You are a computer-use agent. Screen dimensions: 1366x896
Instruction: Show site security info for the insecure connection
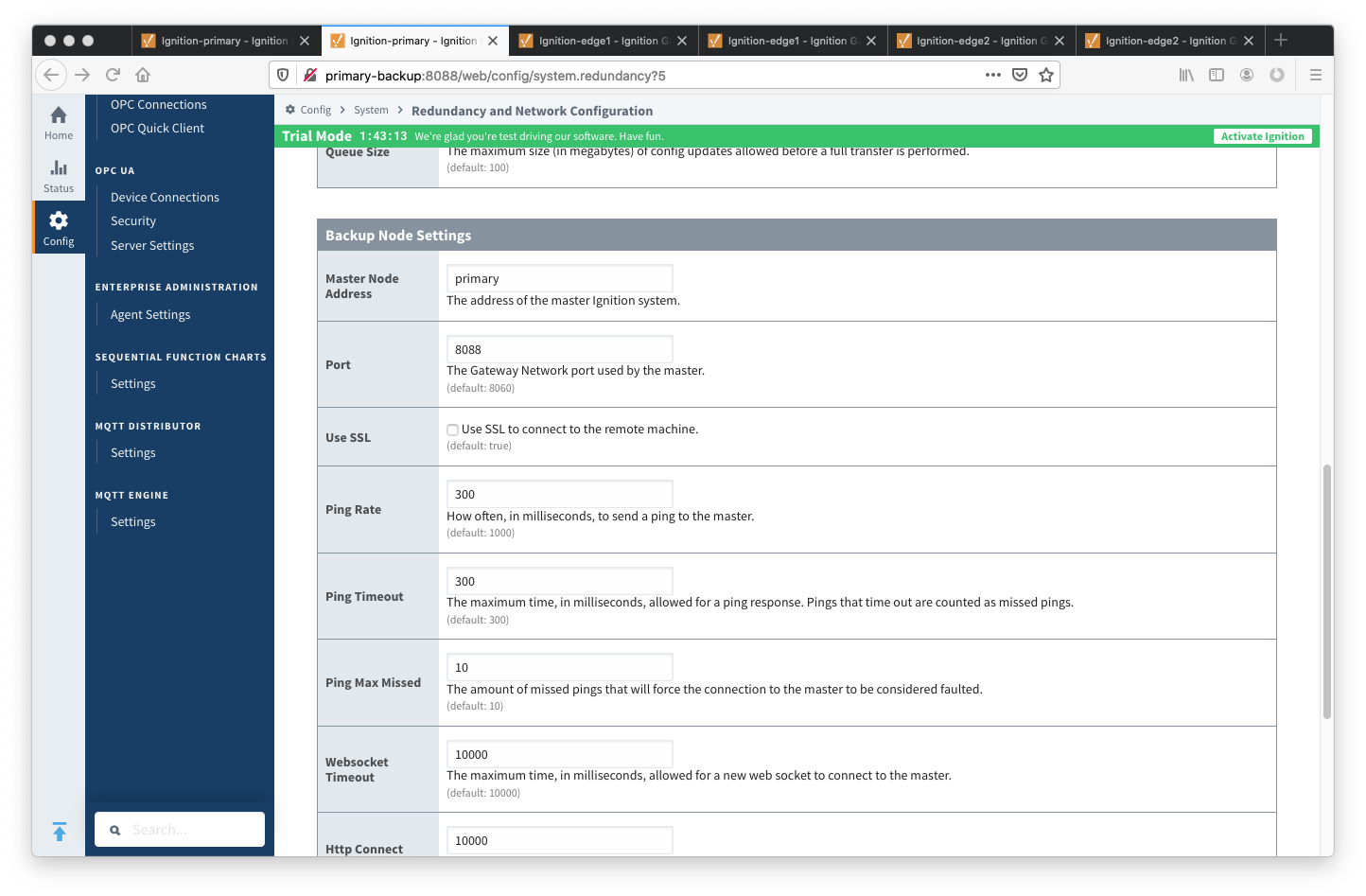pyautogui.click(x=309, y=75)
